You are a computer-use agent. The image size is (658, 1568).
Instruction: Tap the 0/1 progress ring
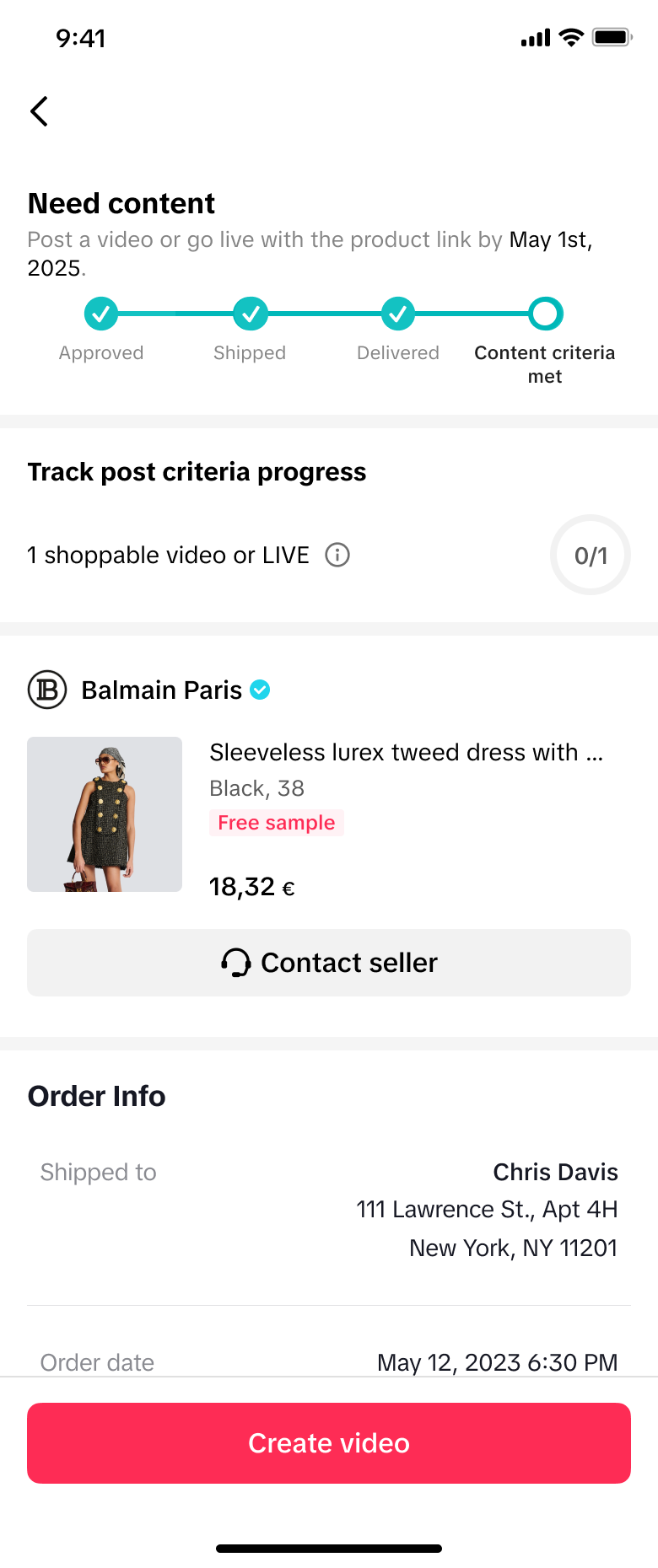point(591,556)
